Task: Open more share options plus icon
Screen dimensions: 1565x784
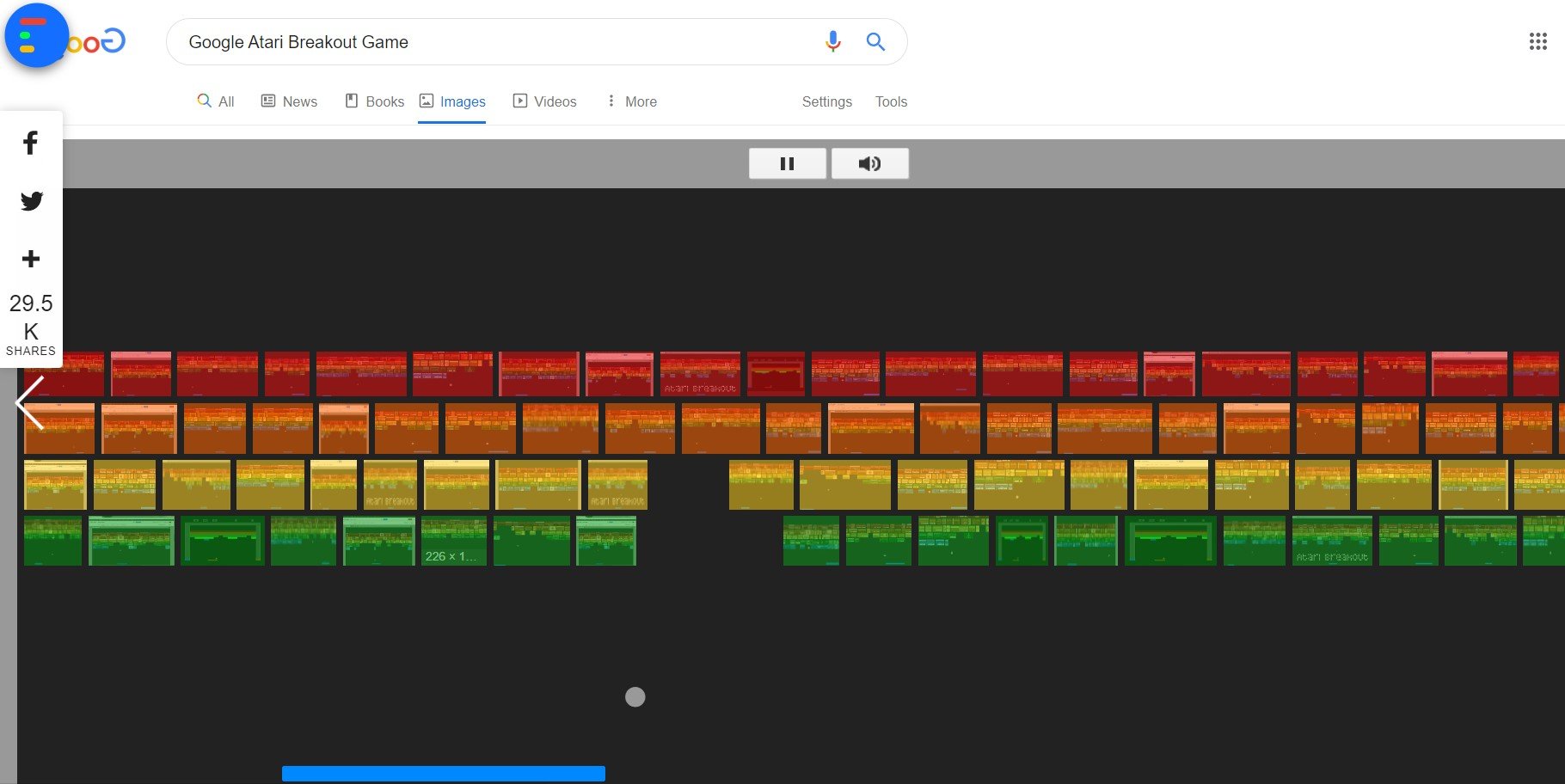Action: 31,259
